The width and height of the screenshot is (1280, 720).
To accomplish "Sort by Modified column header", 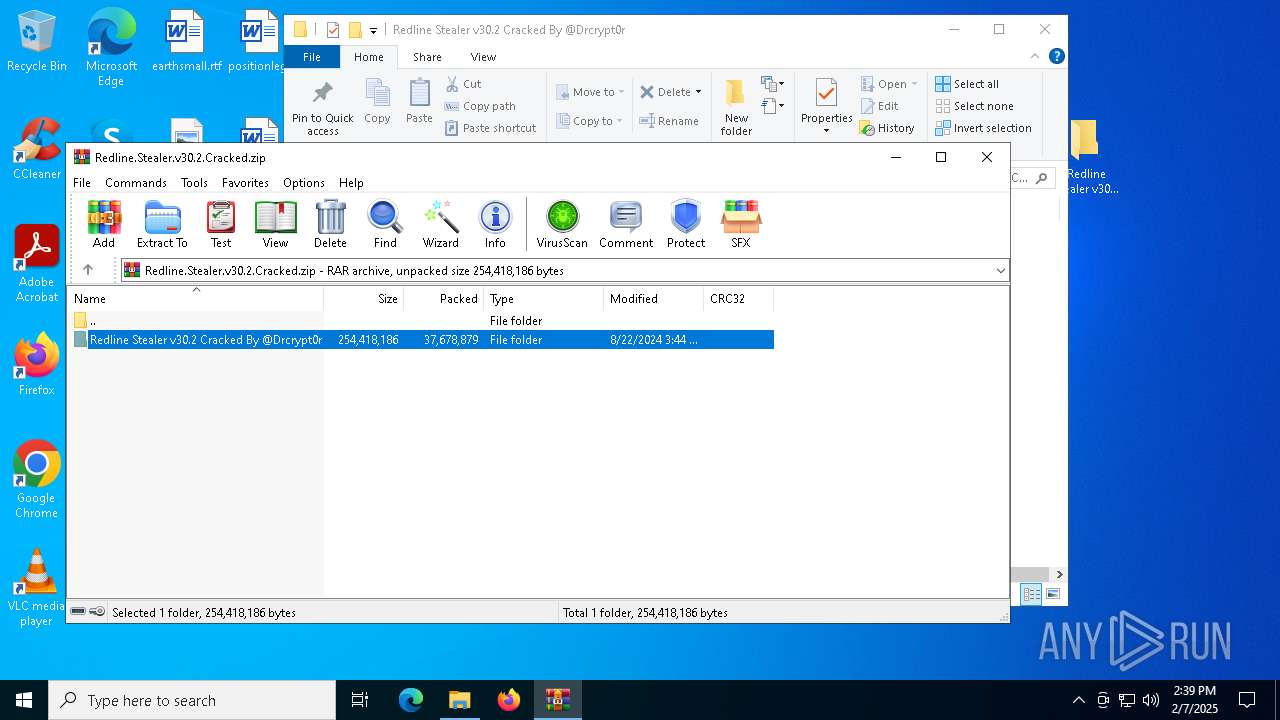I will (x=654, y=299).
